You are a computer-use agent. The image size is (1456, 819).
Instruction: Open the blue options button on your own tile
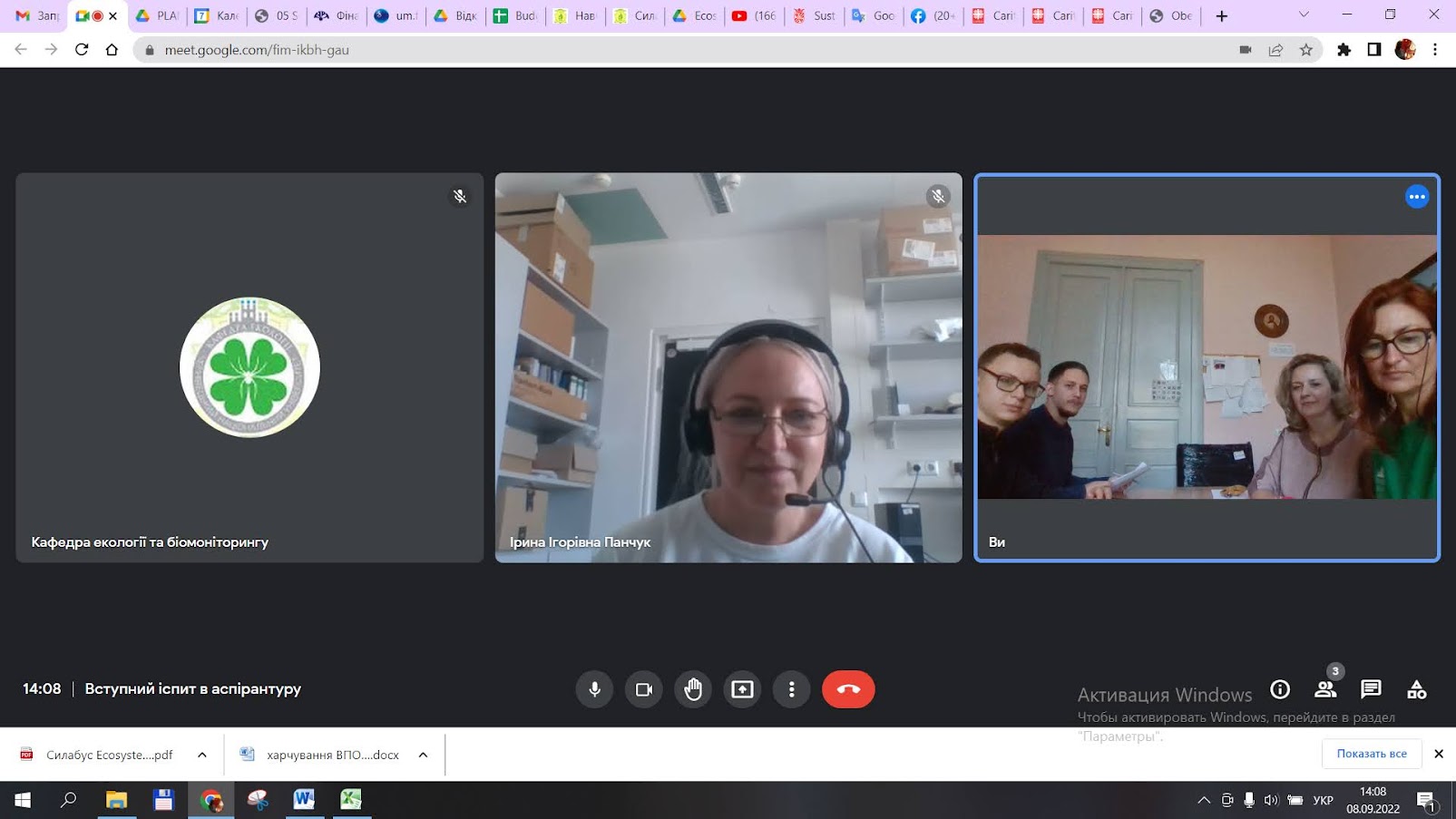(x=1417, y=197)
